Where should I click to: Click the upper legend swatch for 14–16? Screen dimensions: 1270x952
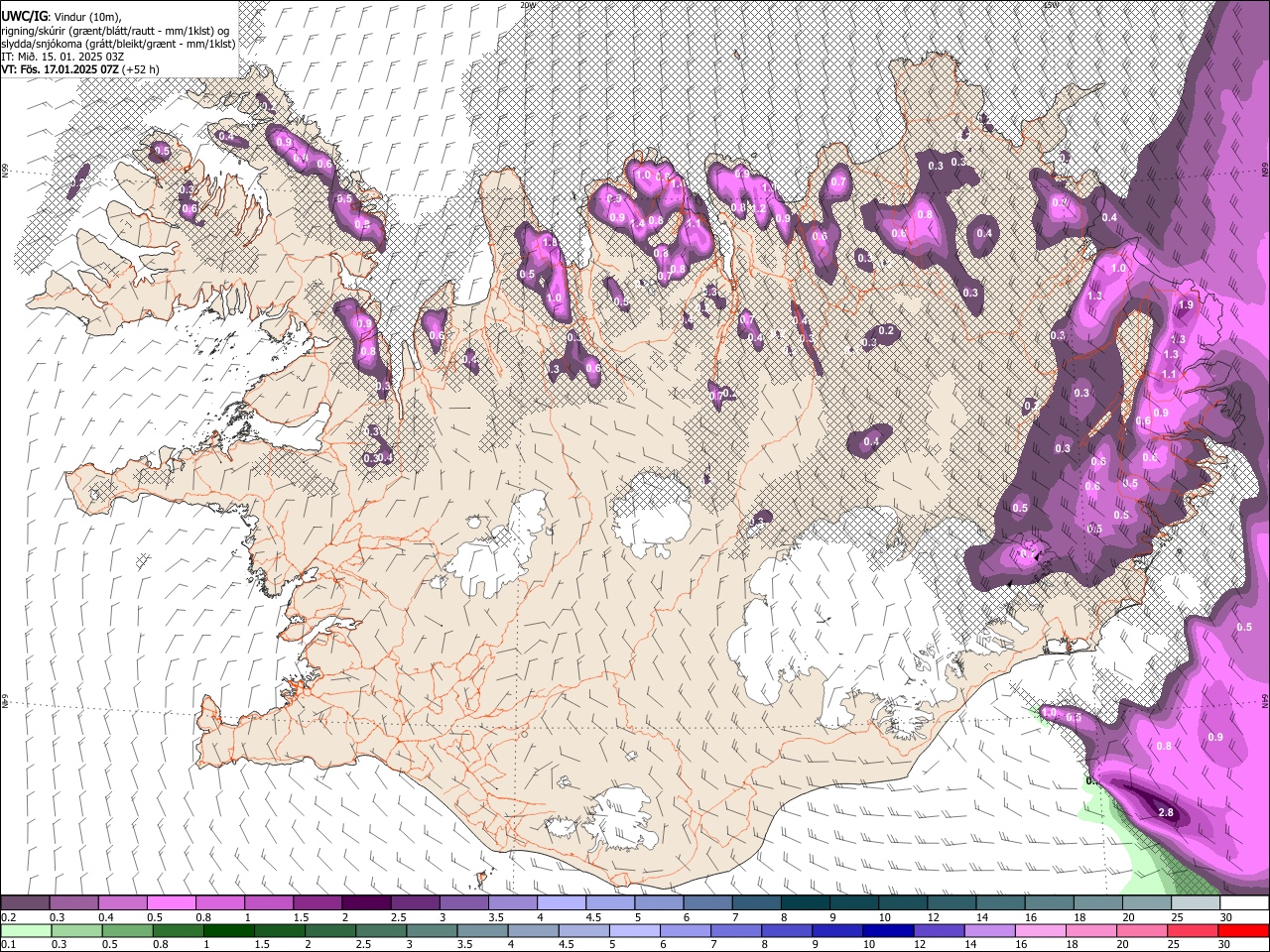coord(999,902)
